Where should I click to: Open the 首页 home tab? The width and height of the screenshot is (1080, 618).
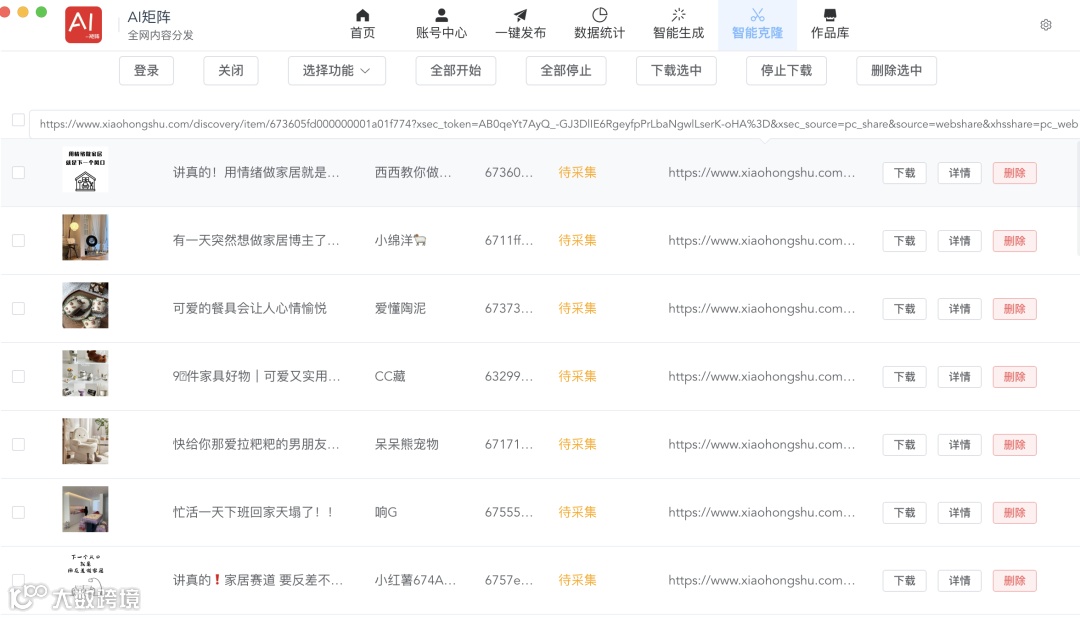click(x=362, y=24)
